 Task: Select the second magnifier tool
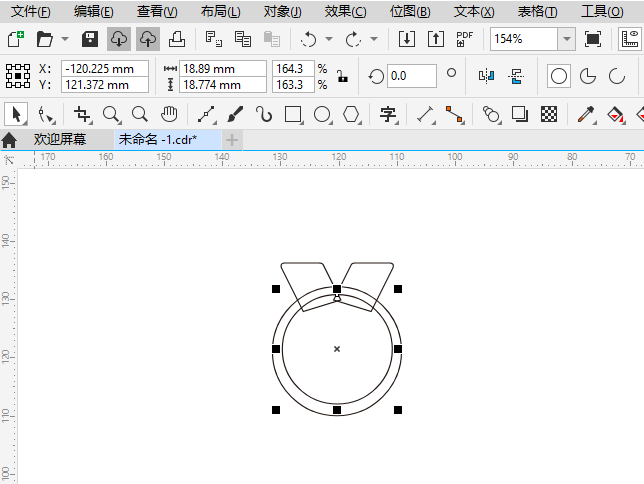[x=140, y=114]
